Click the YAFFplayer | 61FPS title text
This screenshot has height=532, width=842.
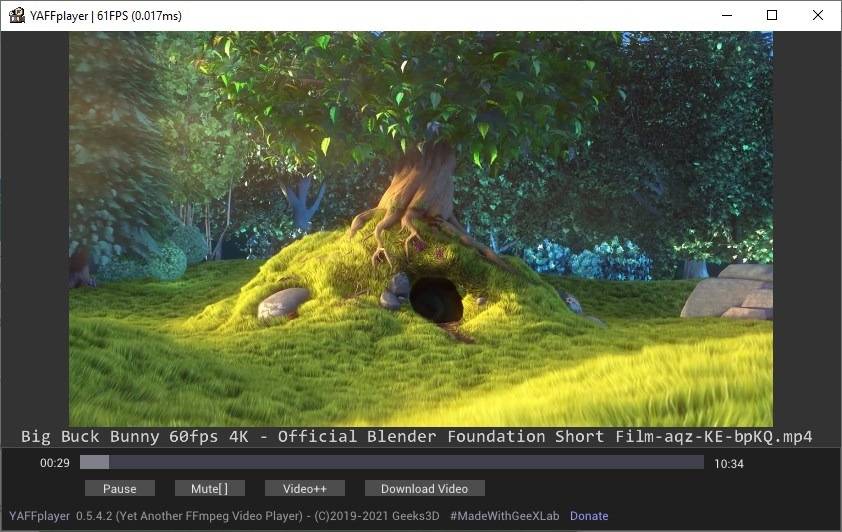tap(106, 16)
